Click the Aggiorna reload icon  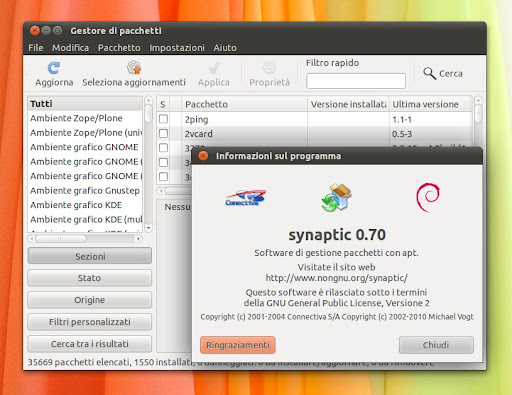(x=54, y=68)
